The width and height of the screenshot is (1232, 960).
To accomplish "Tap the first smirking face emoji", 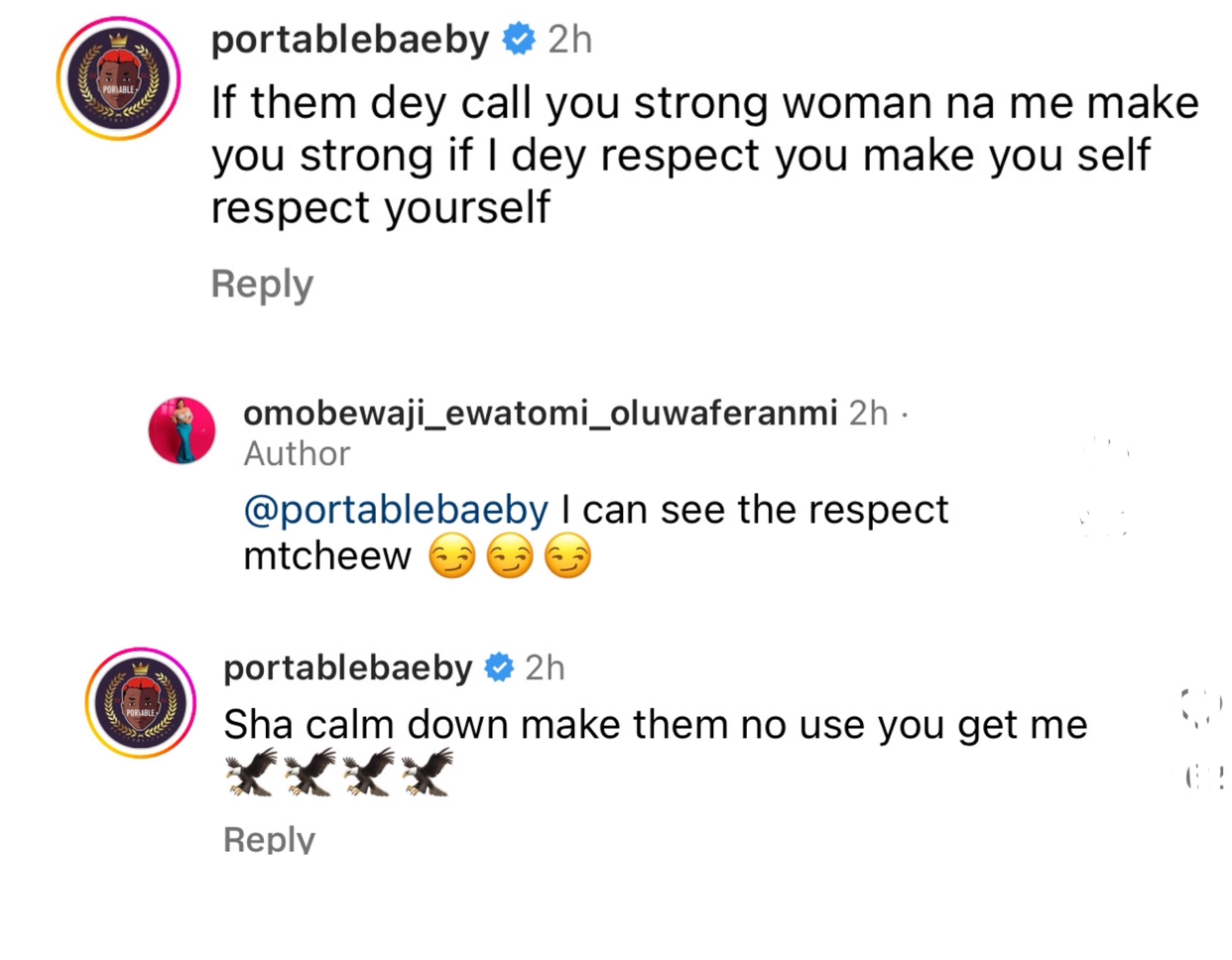I will [451, 556].
